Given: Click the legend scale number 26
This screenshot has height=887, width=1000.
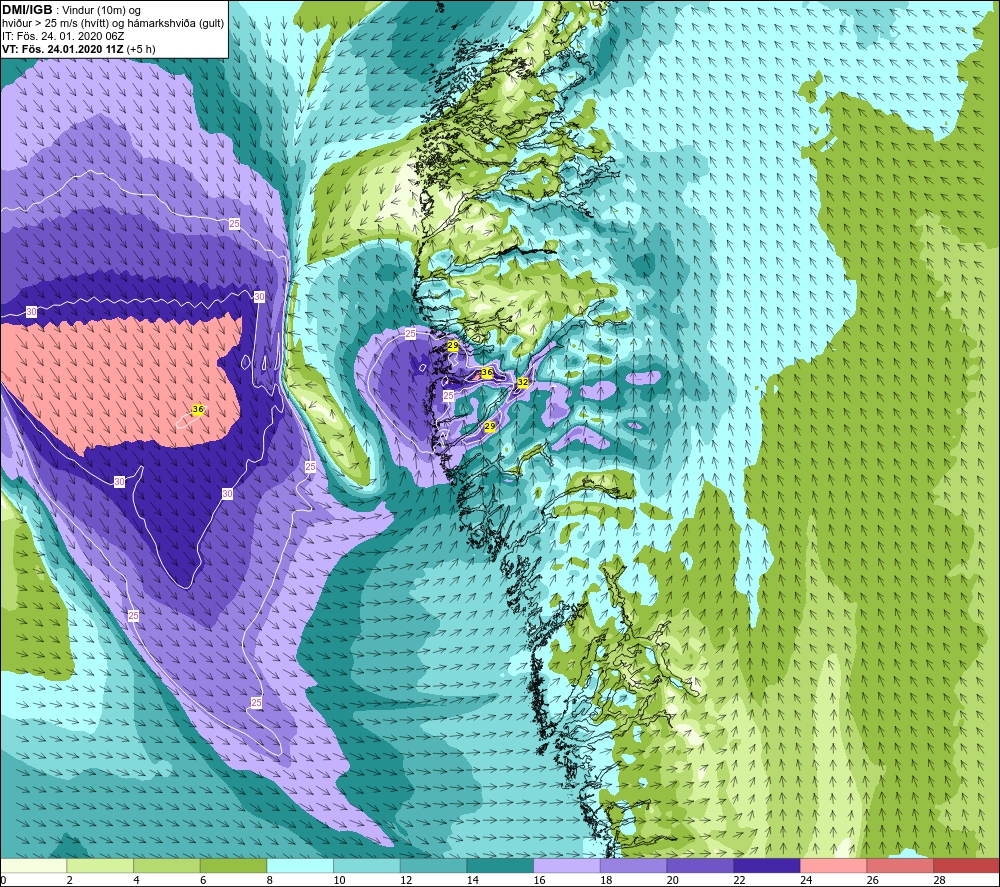Looking at the screenshot, I should tap(872, 880).
